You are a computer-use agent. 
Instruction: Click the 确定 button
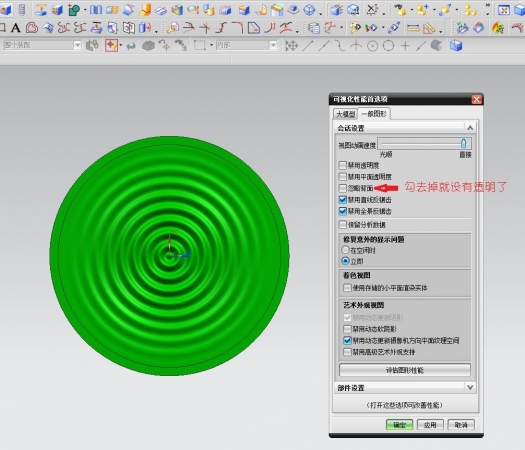pos(399,425)
